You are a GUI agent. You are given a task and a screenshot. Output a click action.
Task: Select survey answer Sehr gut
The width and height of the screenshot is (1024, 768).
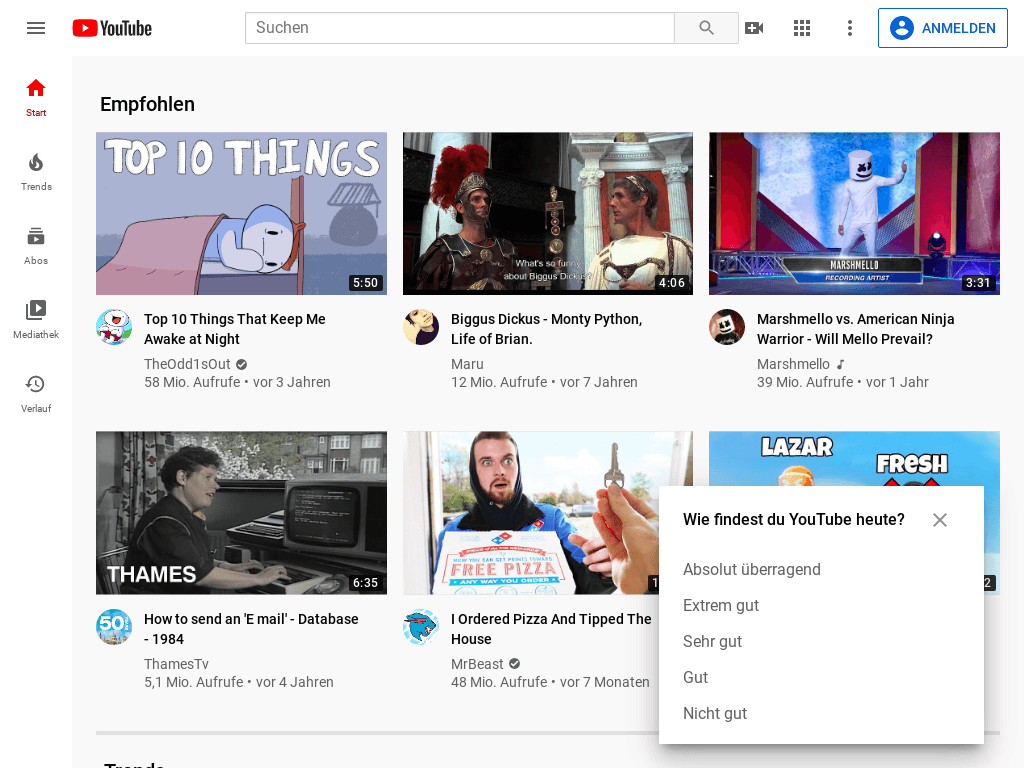pyautogui.click(x=712, y=641)
